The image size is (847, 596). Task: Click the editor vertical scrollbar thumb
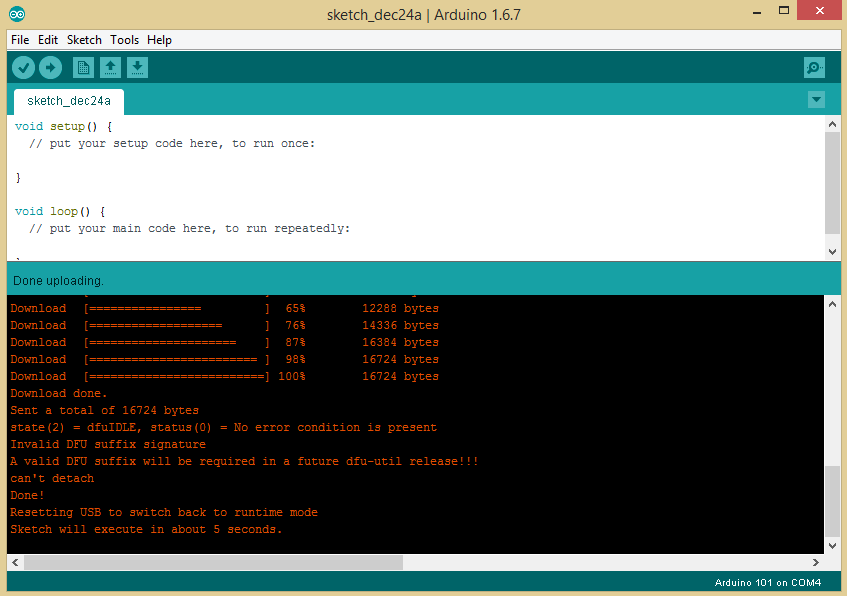pyautogui.click(x=832, y=183)
